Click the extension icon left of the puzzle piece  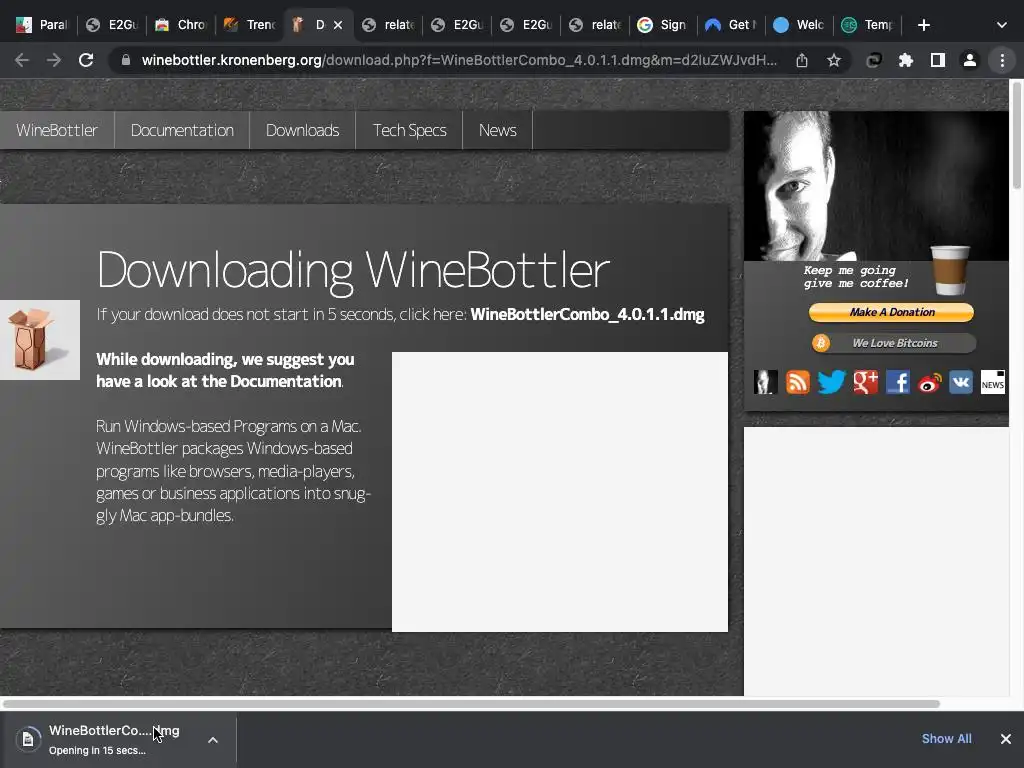(x=874, y=61)
